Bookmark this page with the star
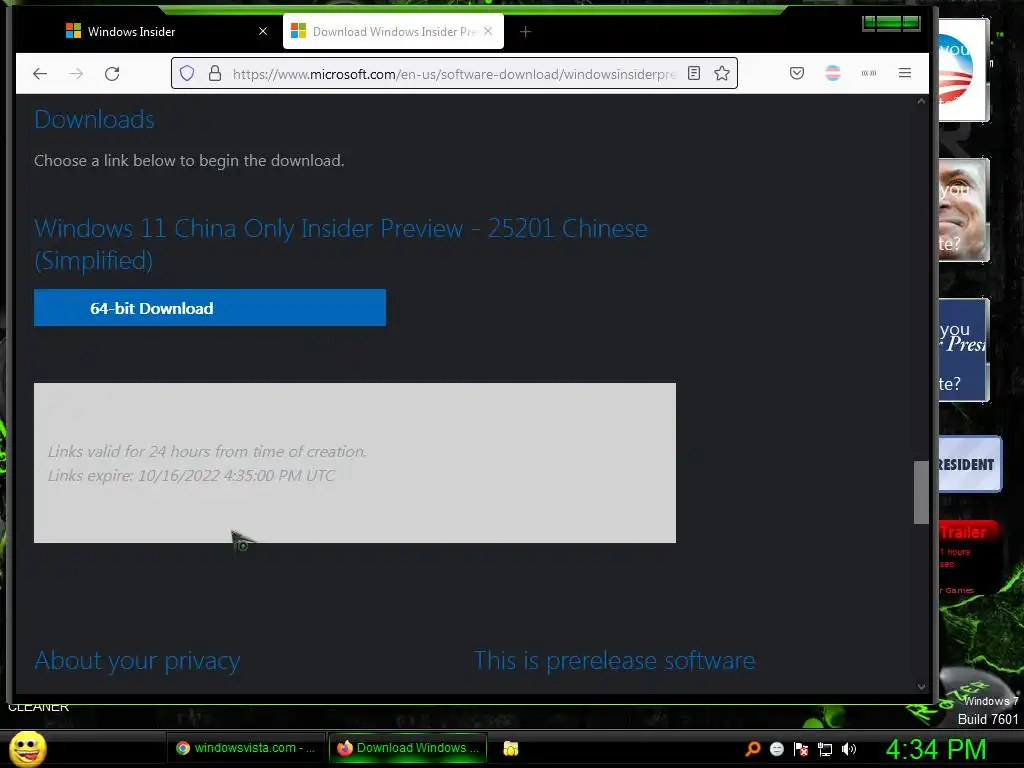Image resolution: width=1024 pixels, height=768 pixels. (x=722, y=73)
